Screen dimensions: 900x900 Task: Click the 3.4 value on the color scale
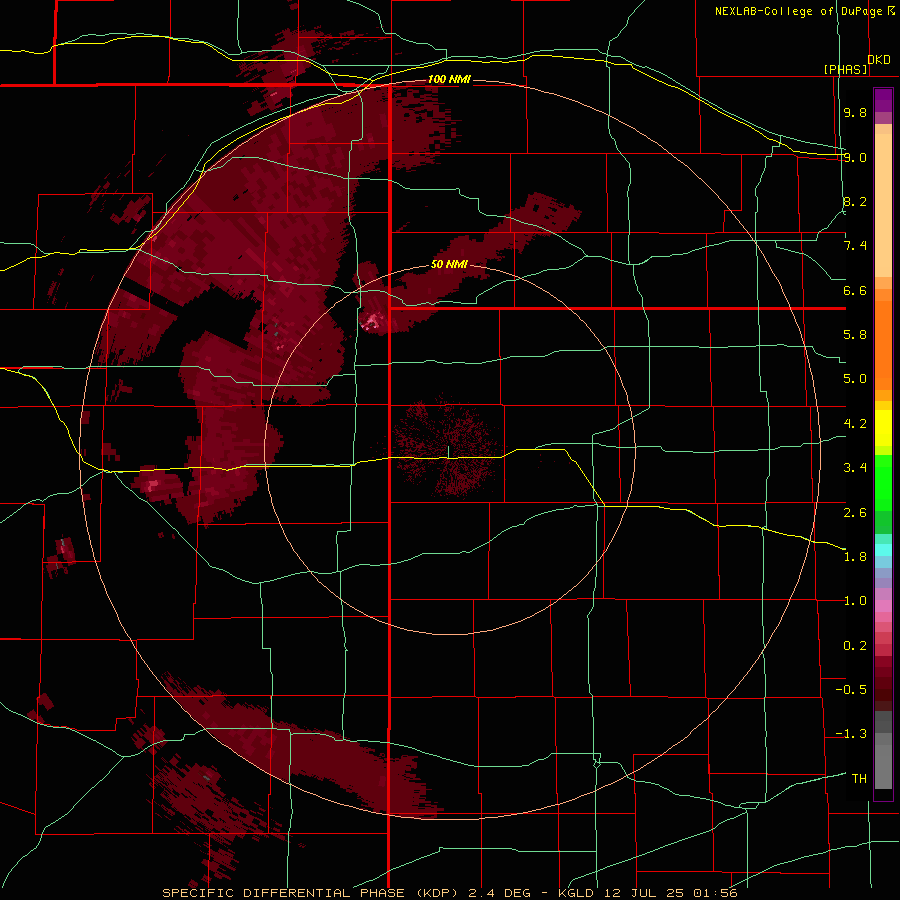click(x=855, y=468)
